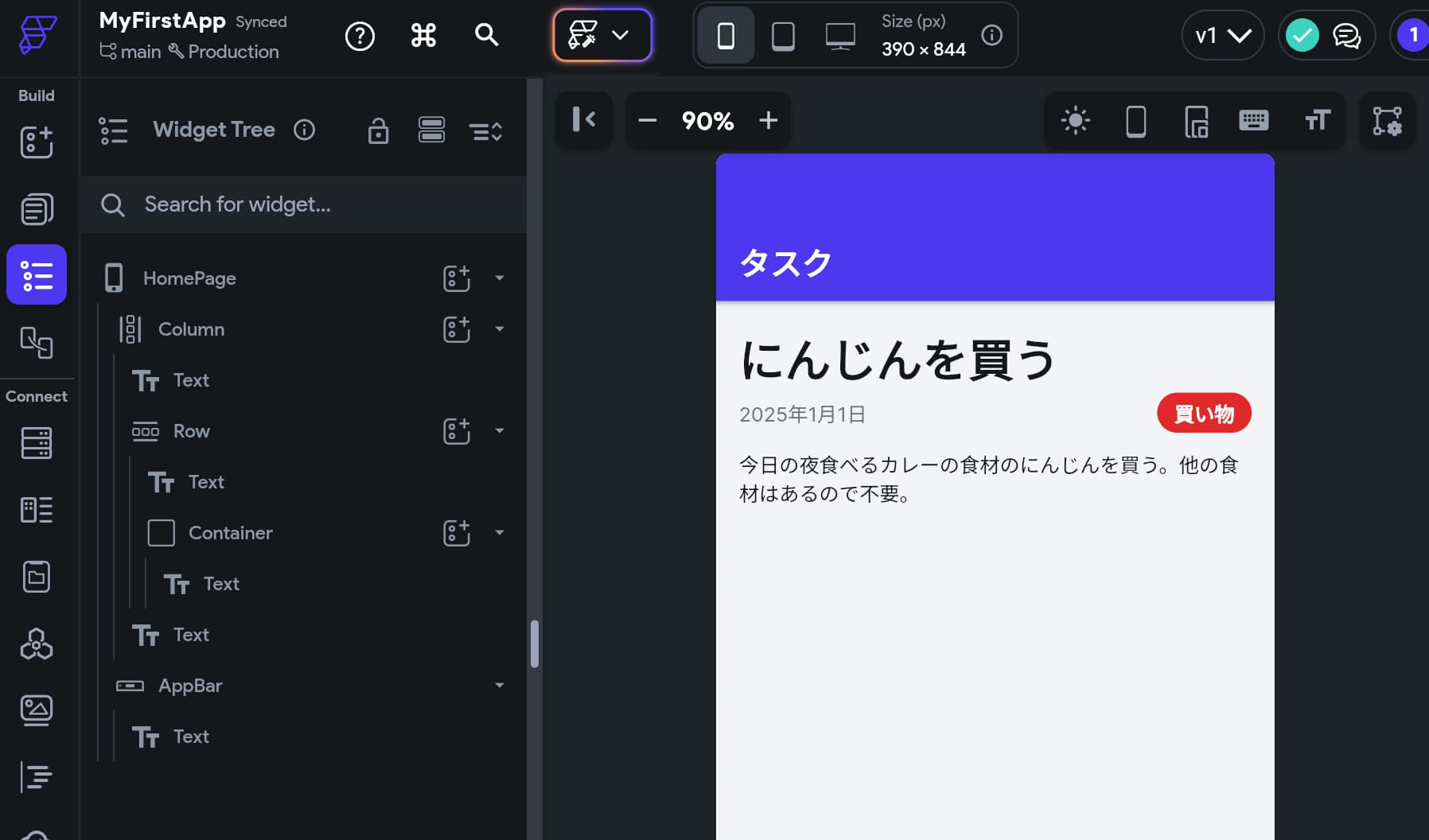Click the 90% zoom level
Image resolution: width=1429 pixels, height=840 pixels.
707,121
